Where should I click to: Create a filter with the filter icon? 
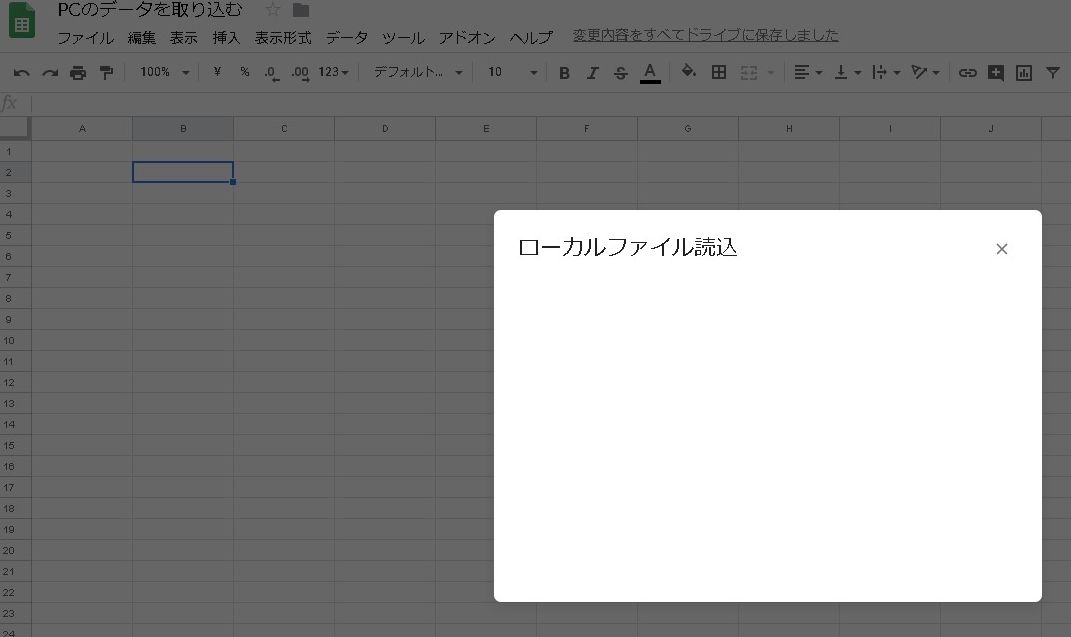(x=1051, y=72)
